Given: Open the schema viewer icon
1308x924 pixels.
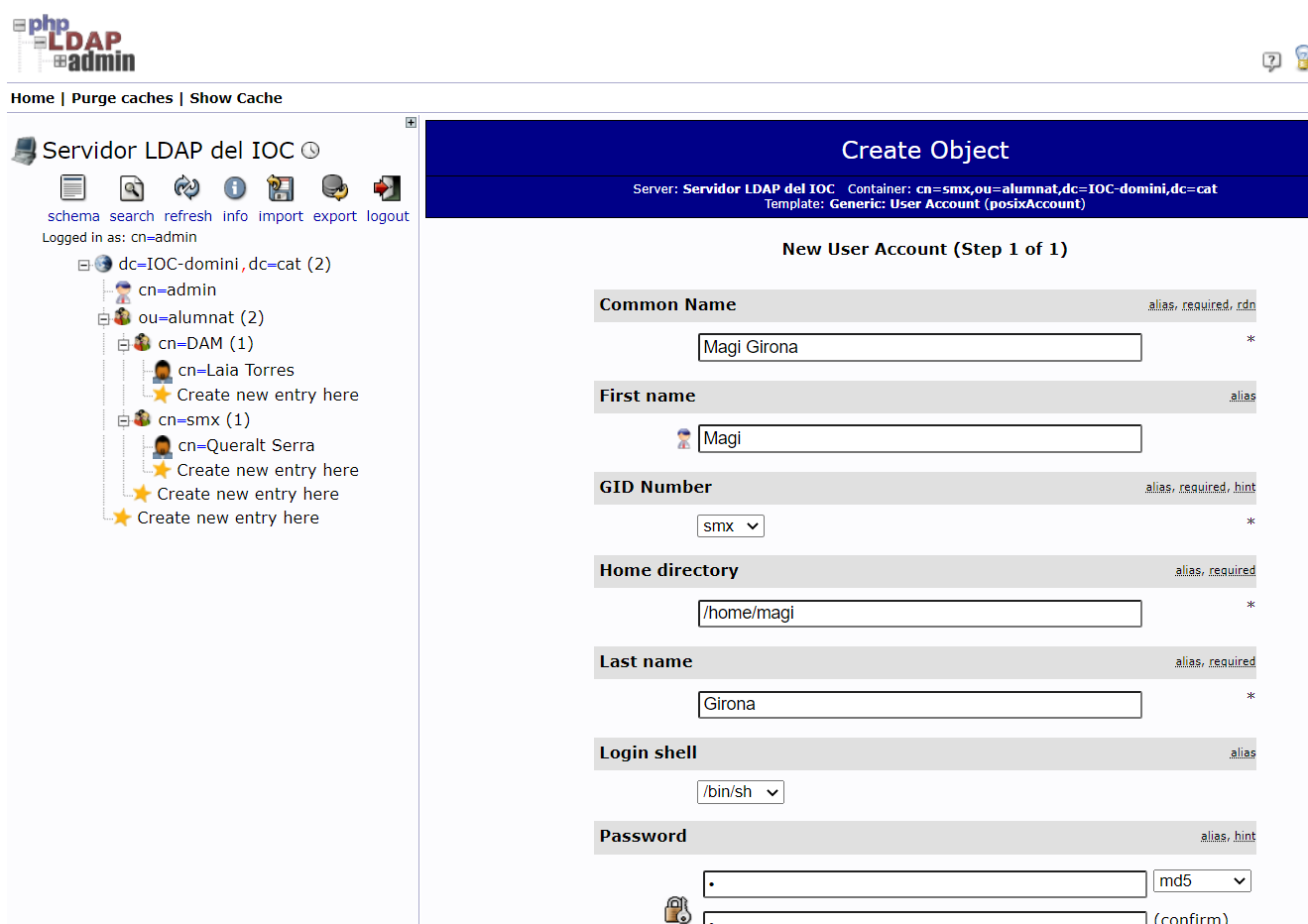Looking at the screenshot, I should coord(73,188).
